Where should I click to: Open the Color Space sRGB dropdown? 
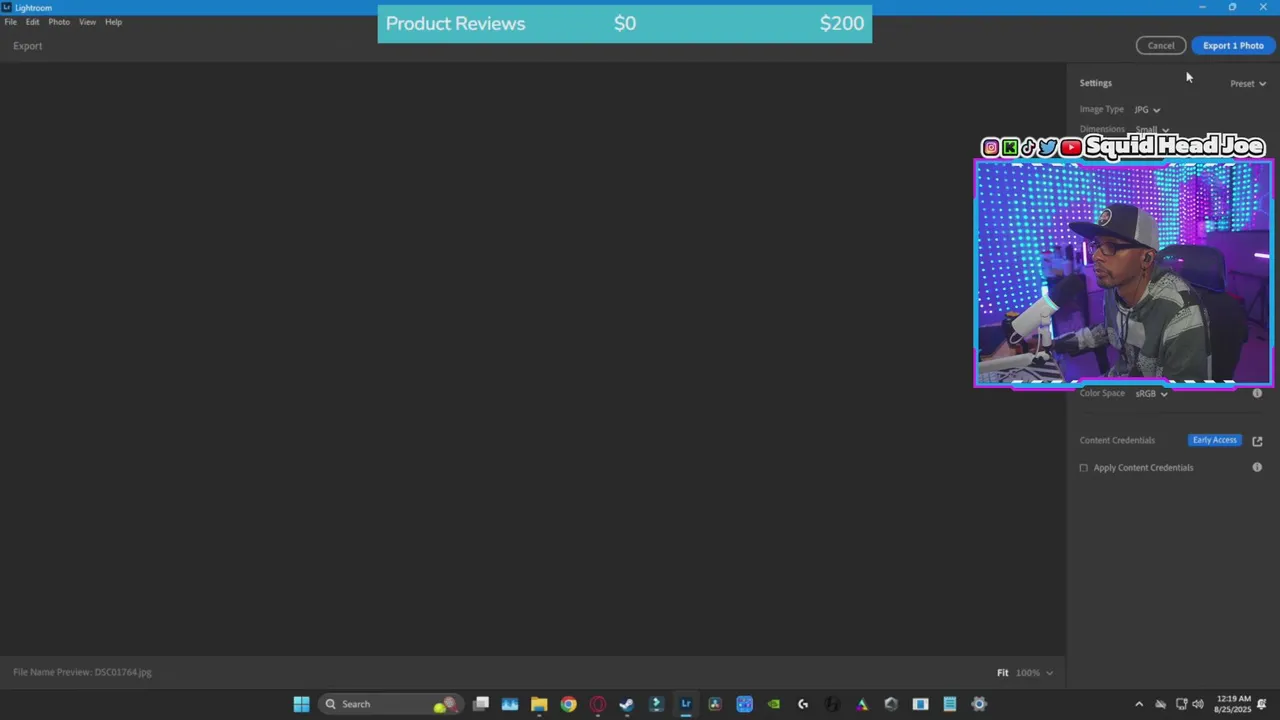pyautogui.click(x=1151, y=394)
